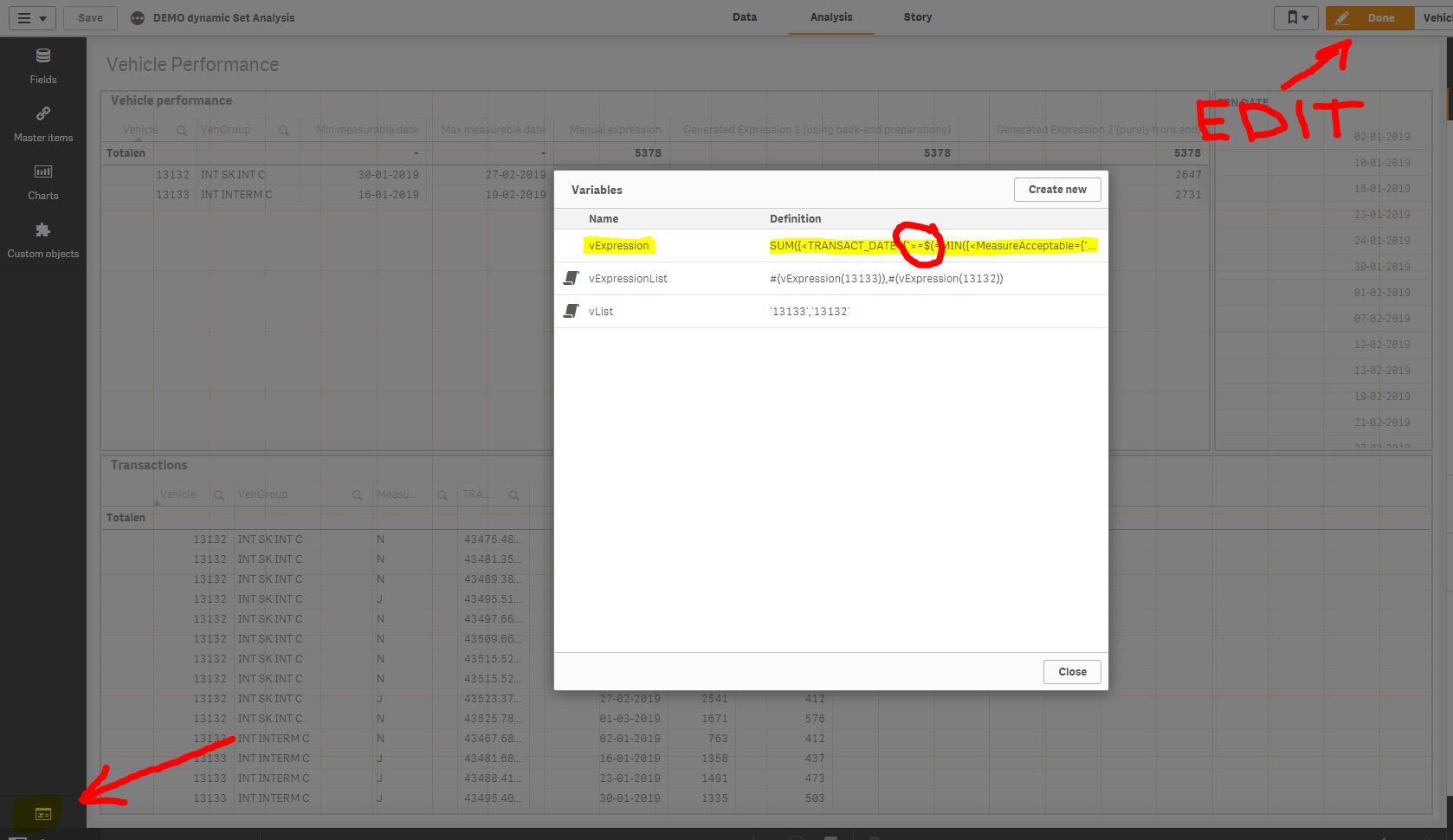
Task: Open the app info icon beside DEMO title
Action: click(138, 18)
